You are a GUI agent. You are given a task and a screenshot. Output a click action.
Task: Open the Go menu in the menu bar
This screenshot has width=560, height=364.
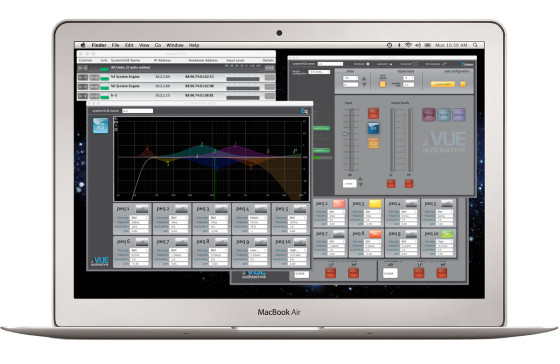(158, 45)
